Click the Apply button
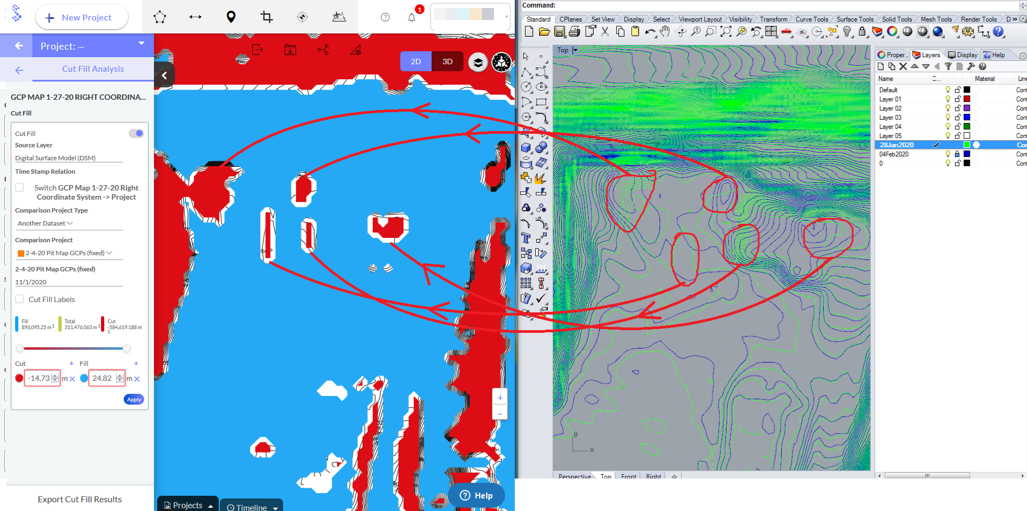1027x511 pixels. click(x=134, y=399)
